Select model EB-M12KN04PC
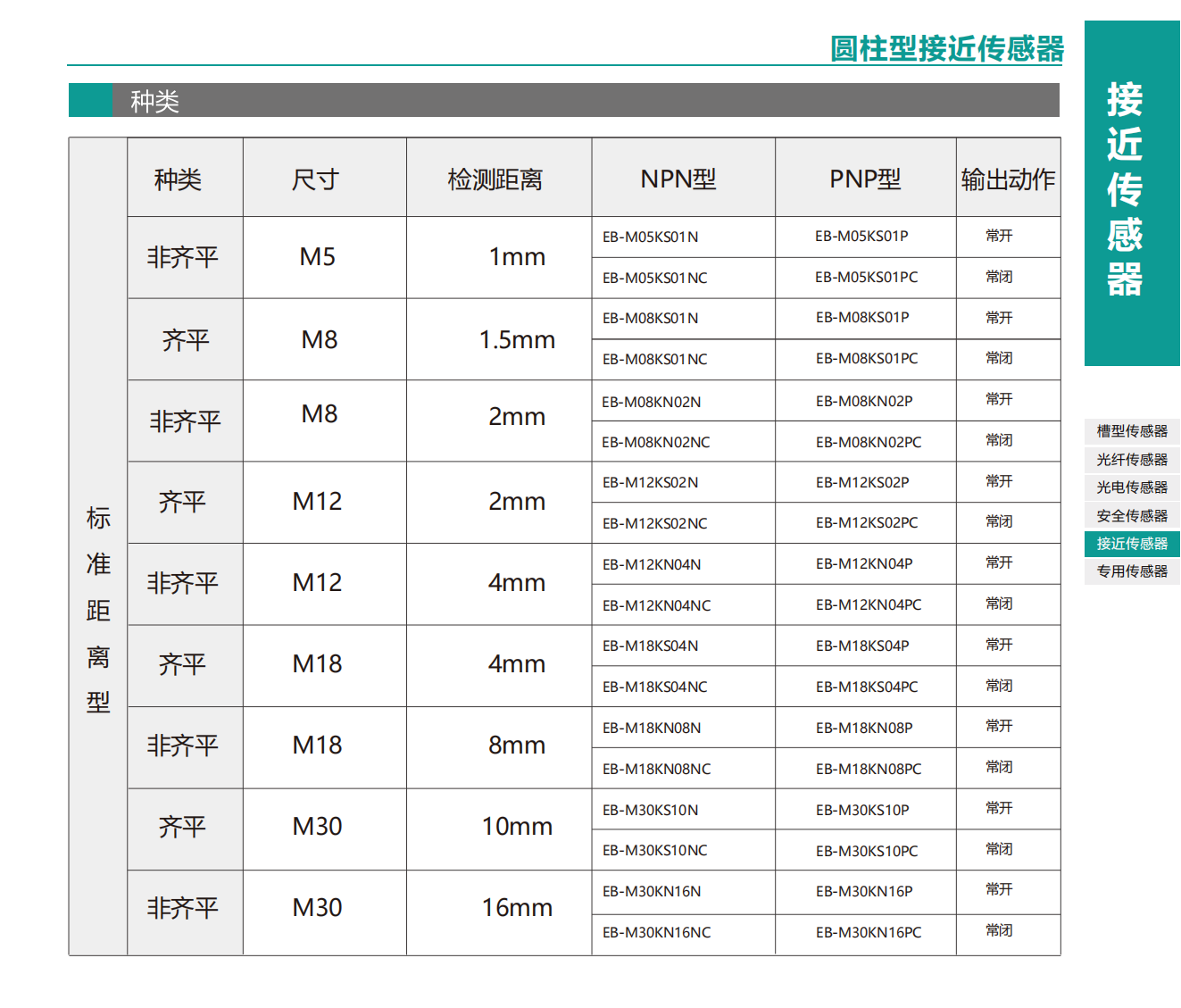 869,604
